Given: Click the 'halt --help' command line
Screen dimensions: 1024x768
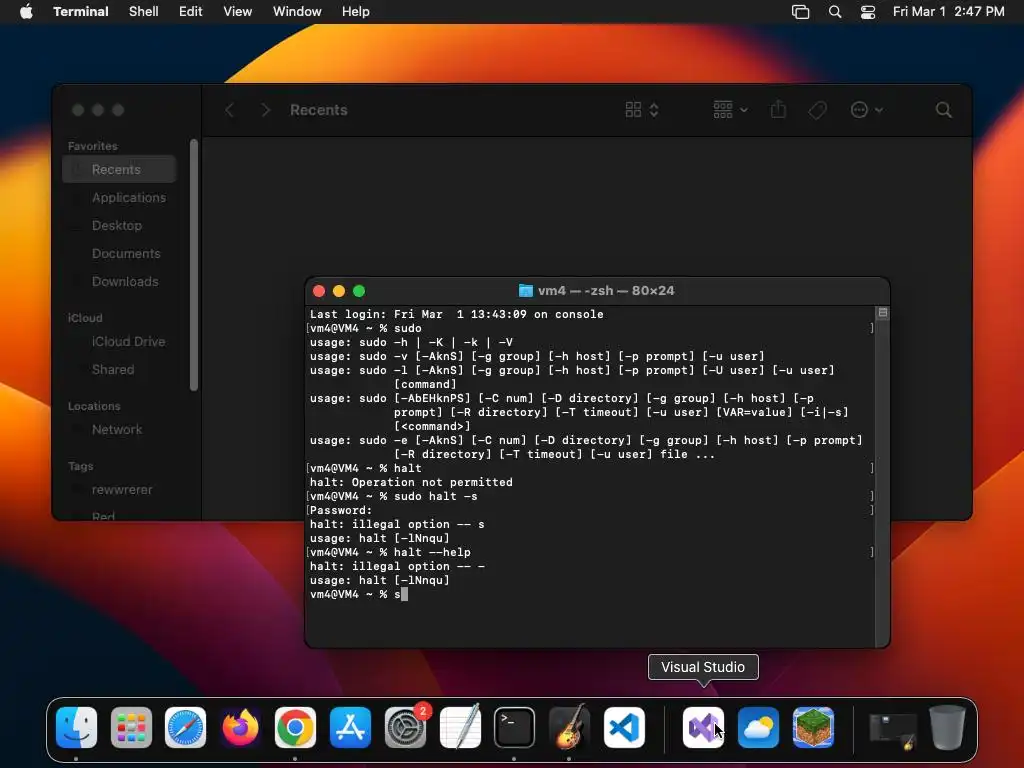Looking at the screenshot, I should [x=390, y=552].
